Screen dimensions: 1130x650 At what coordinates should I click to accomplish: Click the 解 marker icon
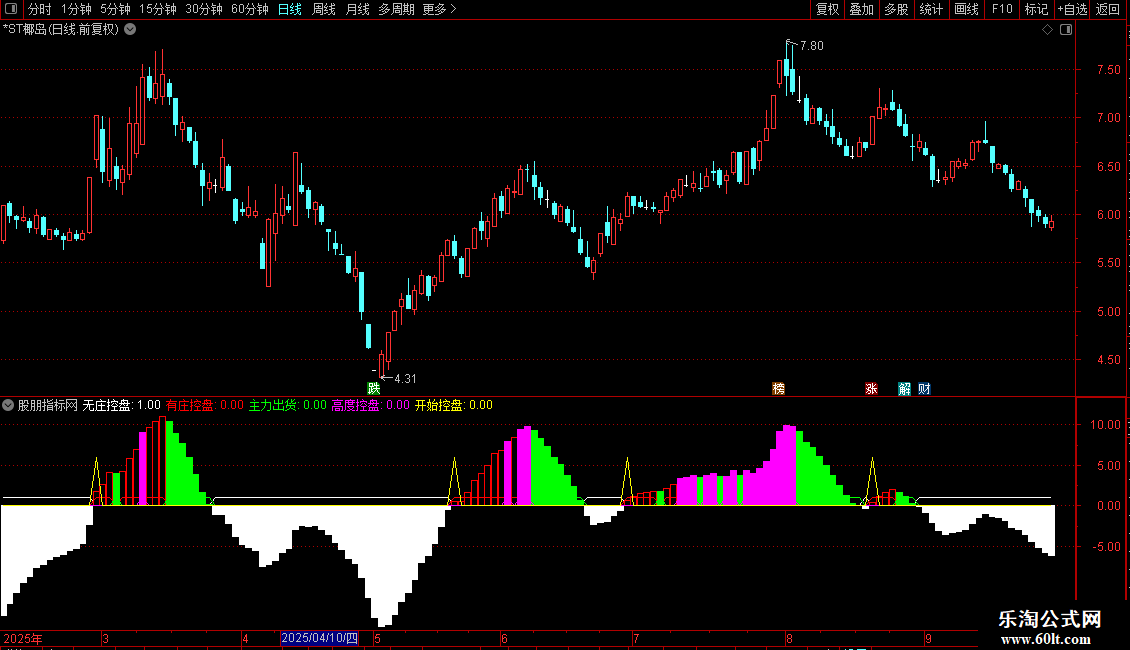[x=904, y=388]
